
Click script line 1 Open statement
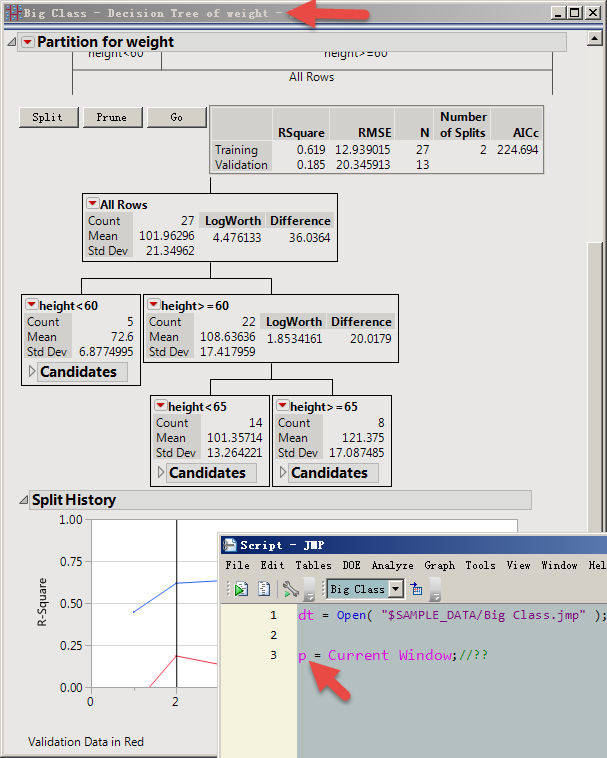(451, 615)
